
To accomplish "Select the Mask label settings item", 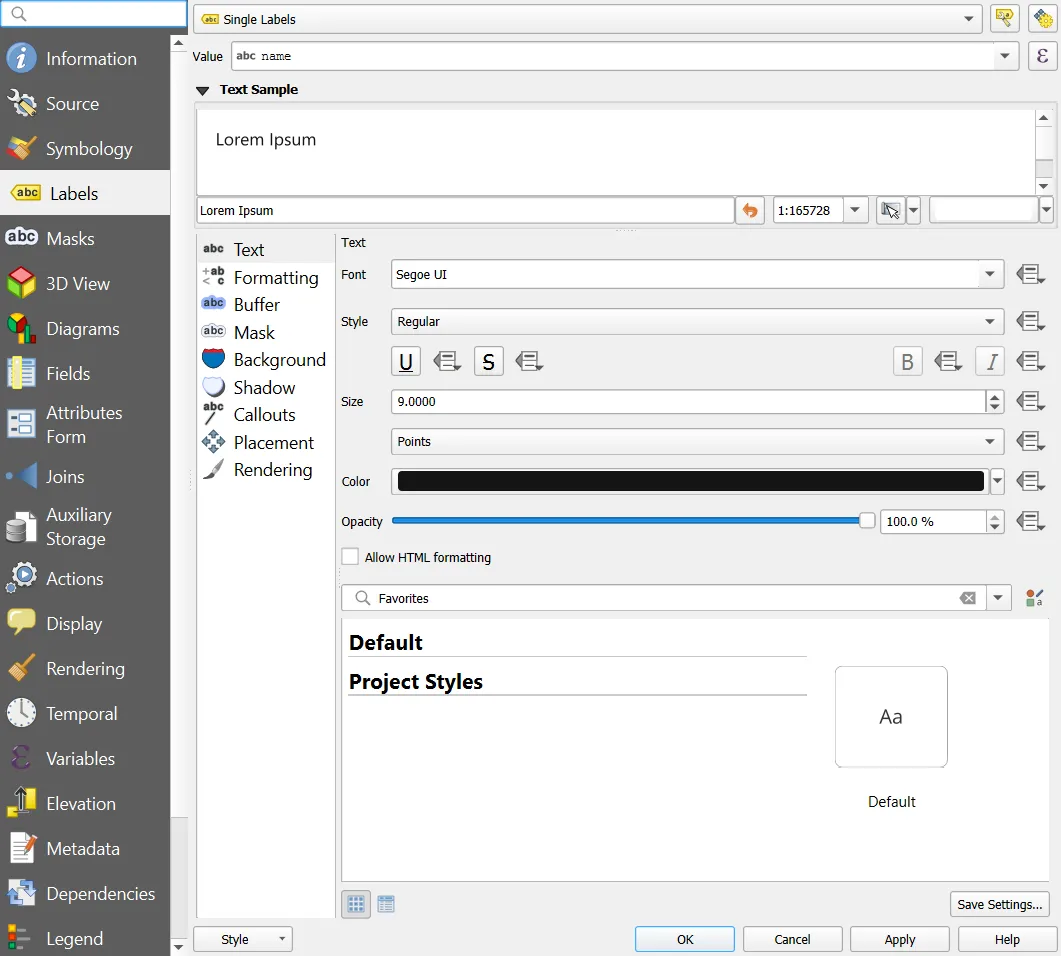I will (265, 332).
